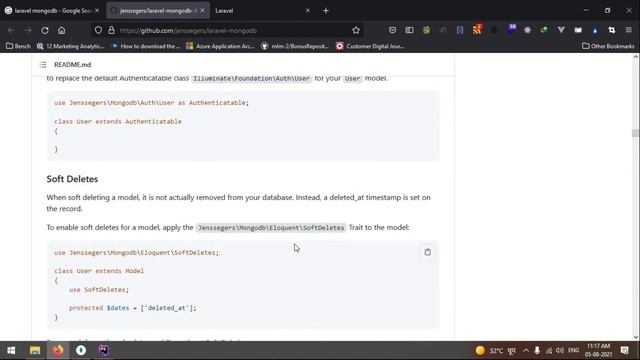
Task: Open the tracking protection shield icon
Action: pyautogui.click(x=98, y=30)
